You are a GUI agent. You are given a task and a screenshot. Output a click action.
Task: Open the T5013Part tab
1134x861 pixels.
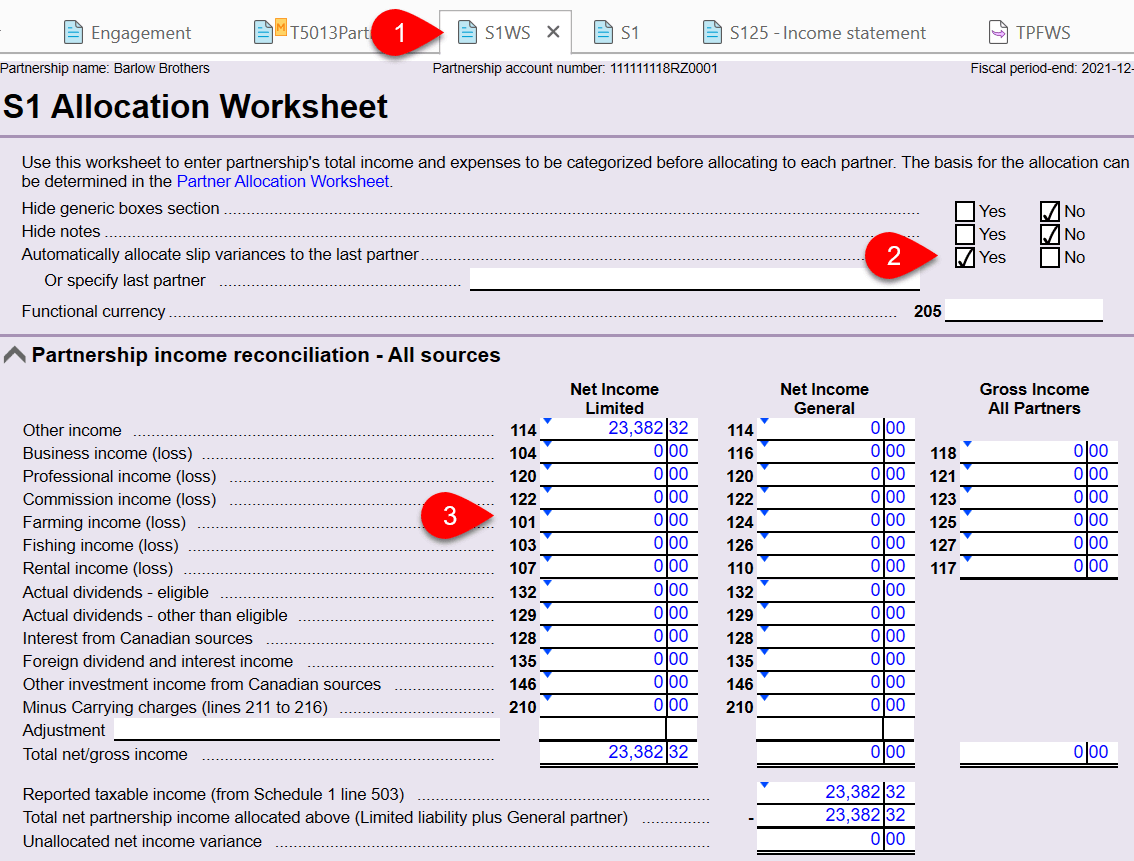[x=312, y=33]
